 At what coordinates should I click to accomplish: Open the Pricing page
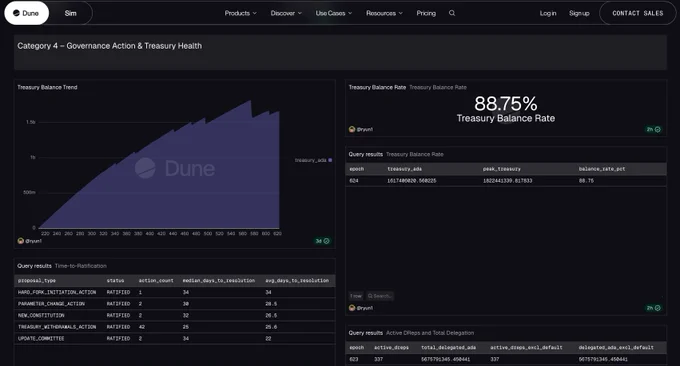426,13
